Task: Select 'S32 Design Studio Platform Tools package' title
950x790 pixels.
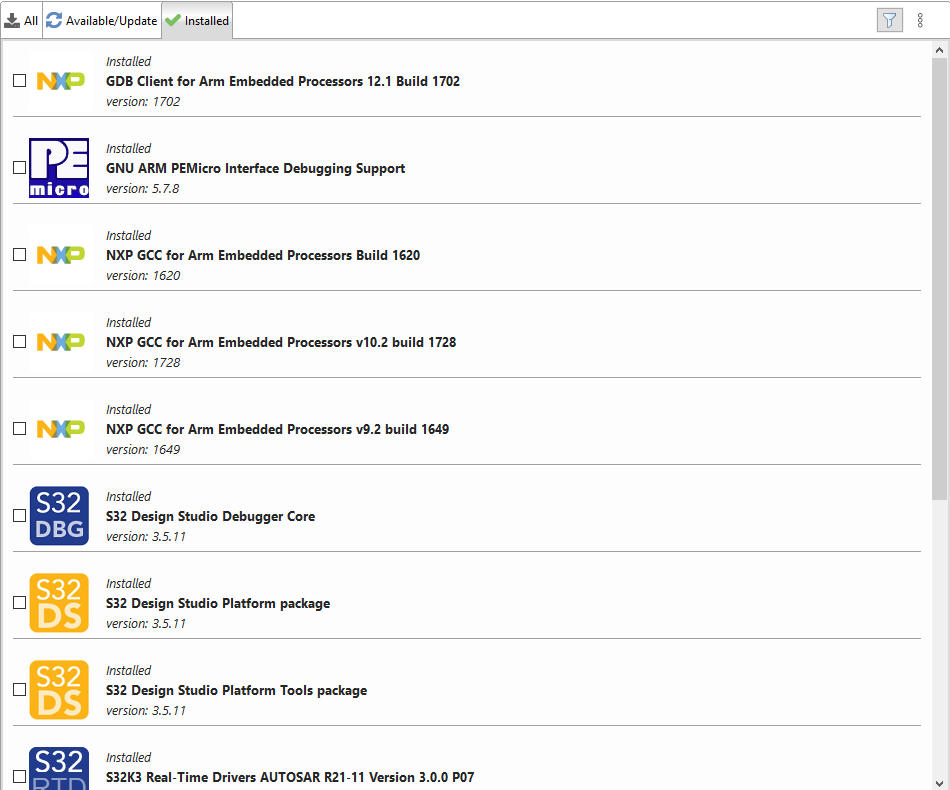Action: click(236, 690)
